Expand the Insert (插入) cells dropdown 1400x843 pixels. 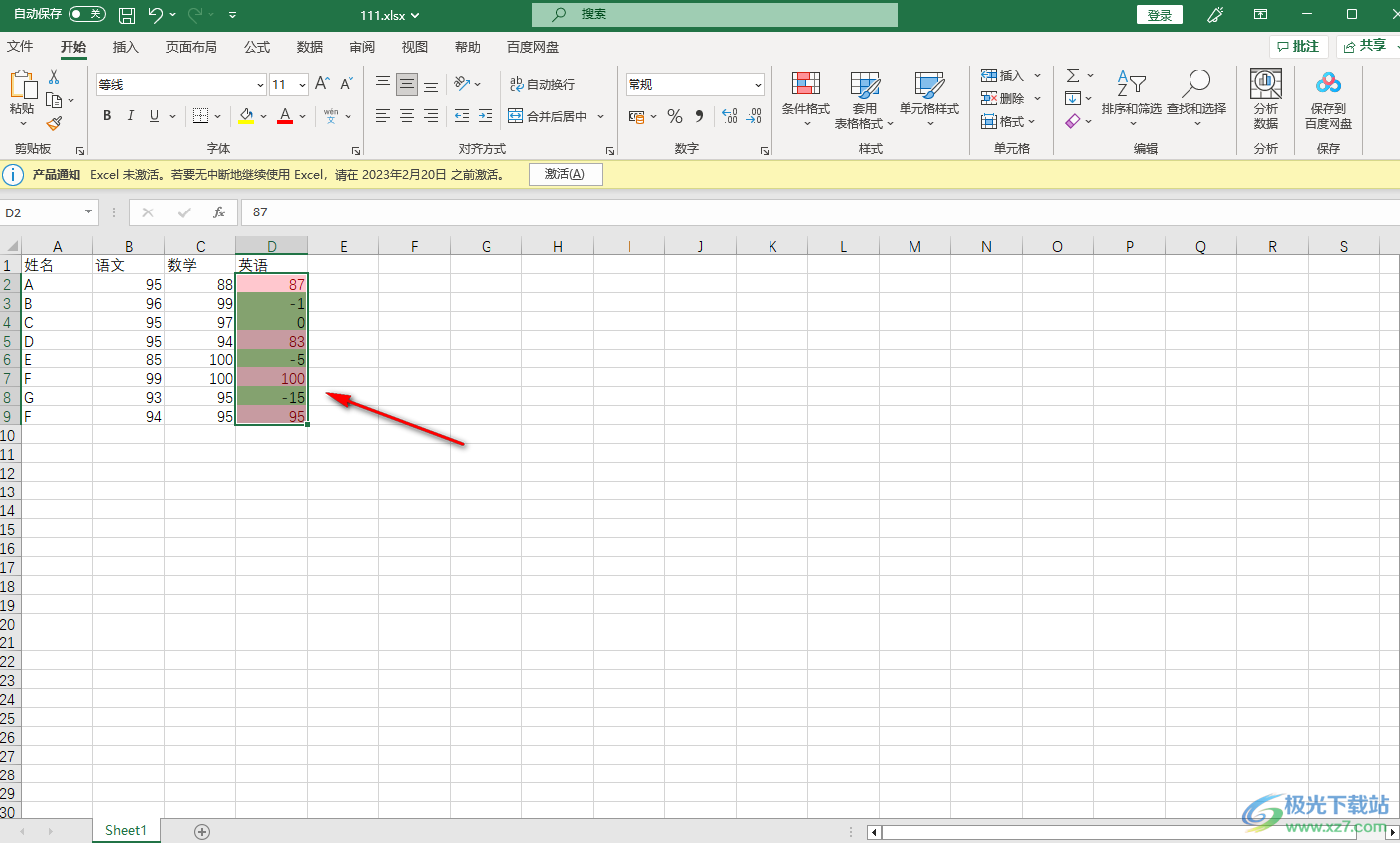1037,75
